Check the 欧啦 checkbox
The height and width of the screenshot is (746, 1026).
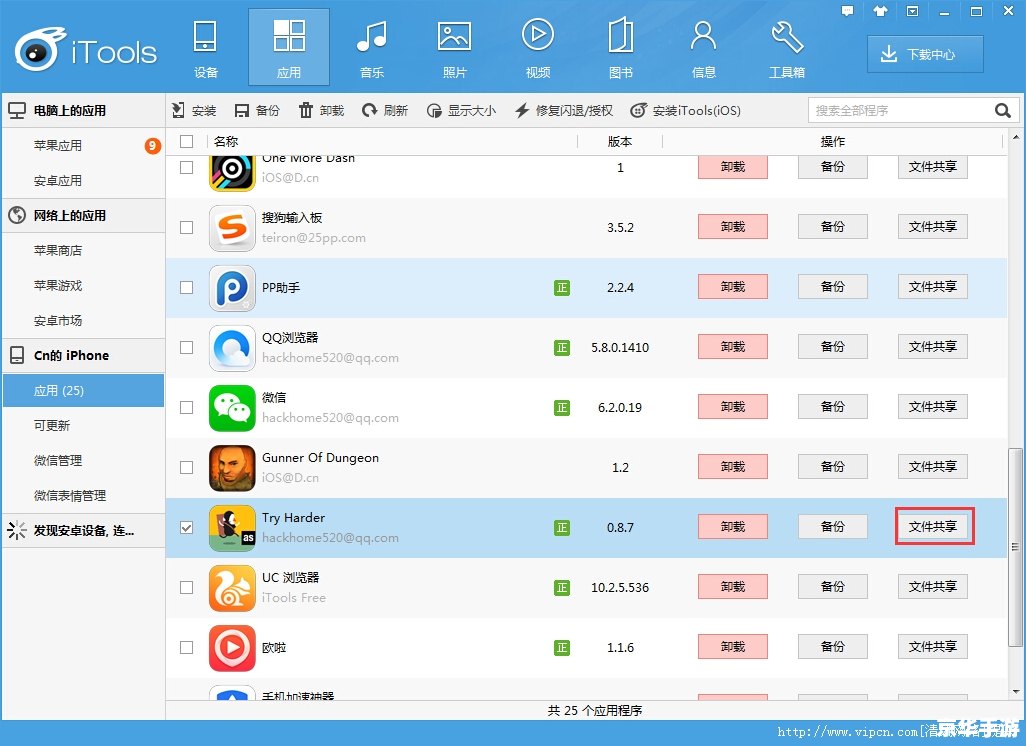[186, 647]
